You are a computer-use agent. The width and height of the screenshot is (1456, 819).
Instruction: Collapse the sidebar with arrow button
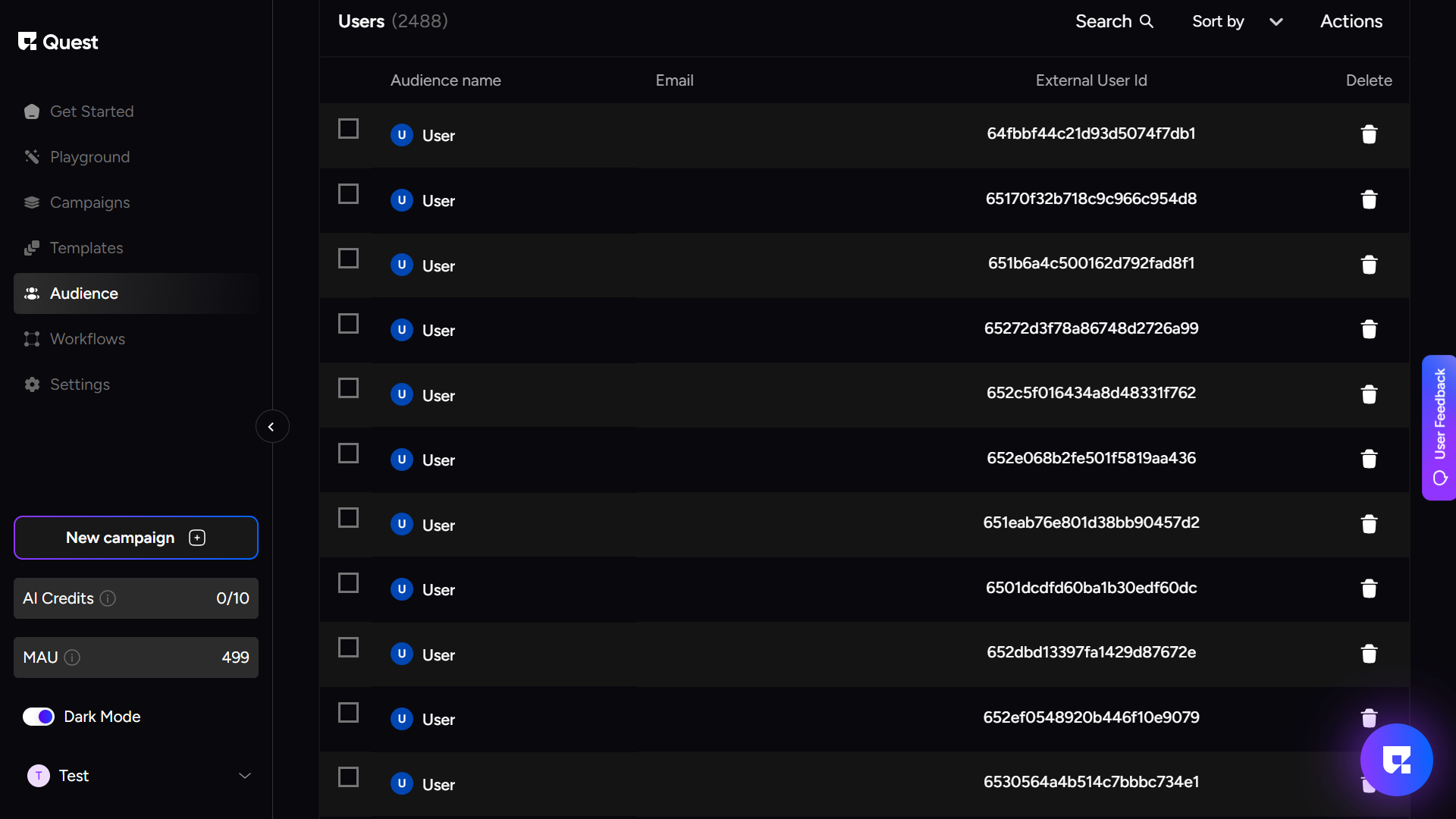coord(271,427)
